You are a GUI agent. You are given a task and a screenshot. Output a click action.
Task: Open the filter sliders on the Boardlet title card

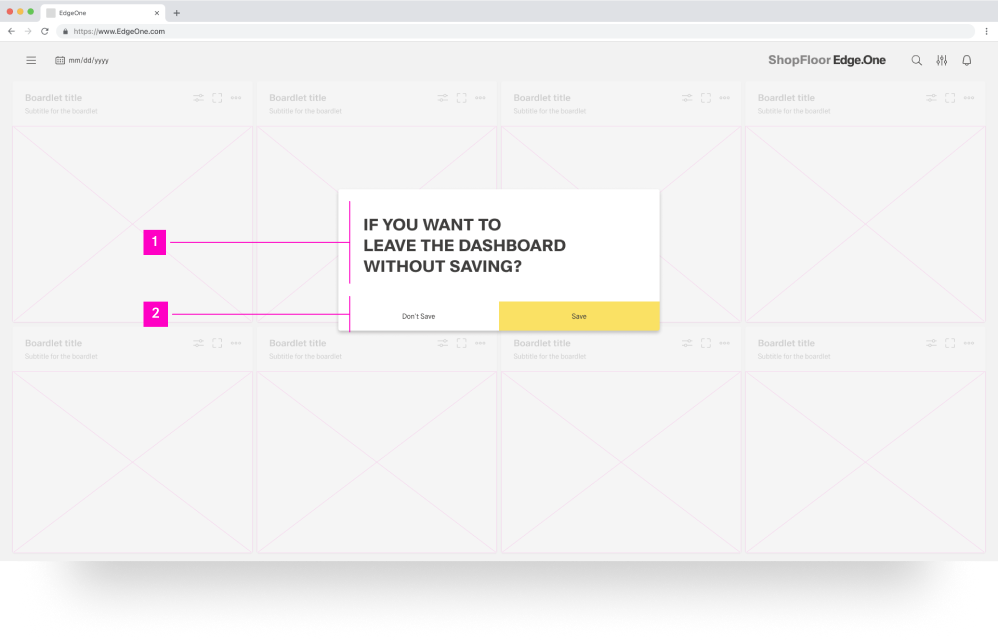coord(198,97)
